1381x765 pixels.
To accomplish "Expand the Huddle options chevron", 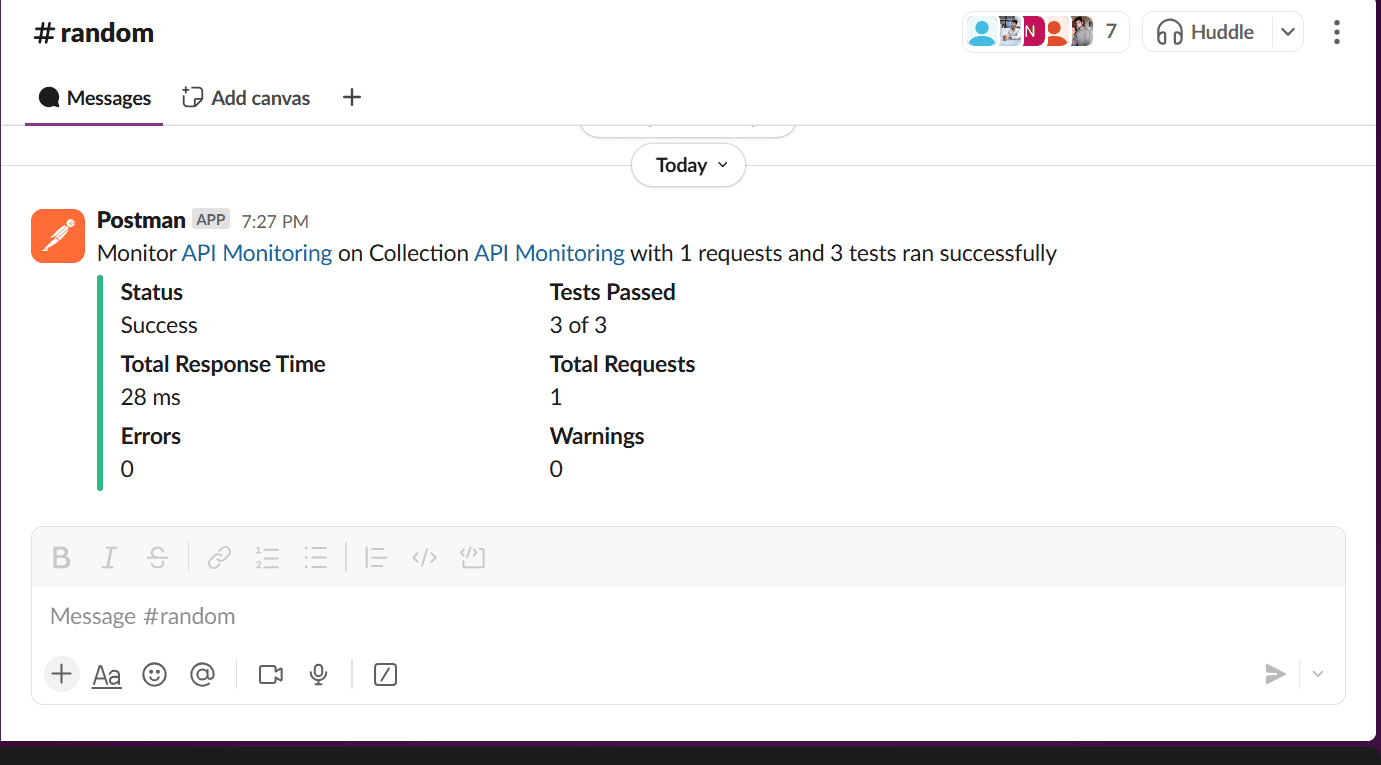I will [1289, 31].
